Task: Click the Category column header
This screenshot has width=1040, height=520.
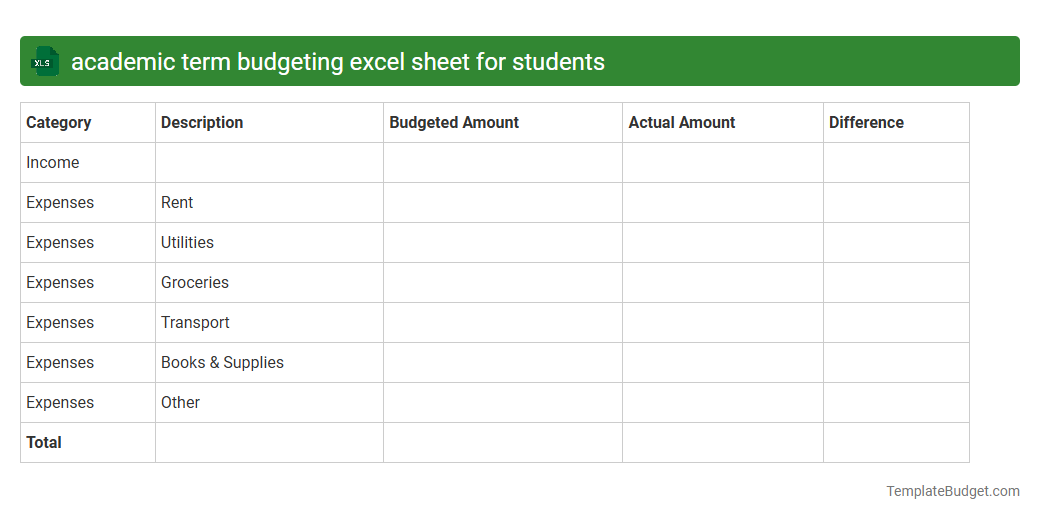Action: pos(88,123)
